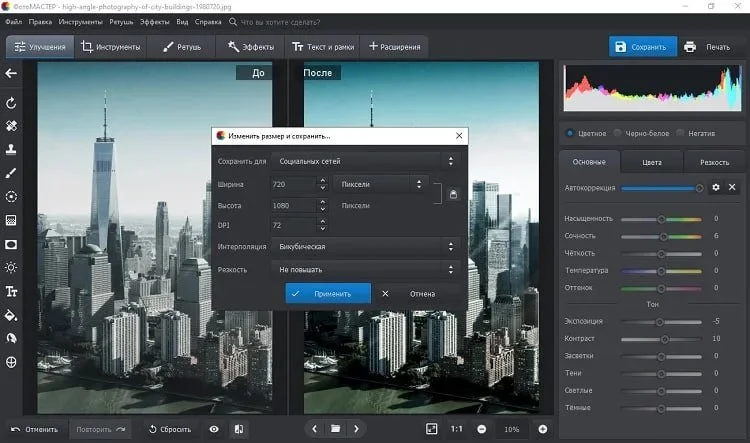Switch to the Эффекты tab
This screenshot has height=443, width=750.
click(x=251, y=47)
